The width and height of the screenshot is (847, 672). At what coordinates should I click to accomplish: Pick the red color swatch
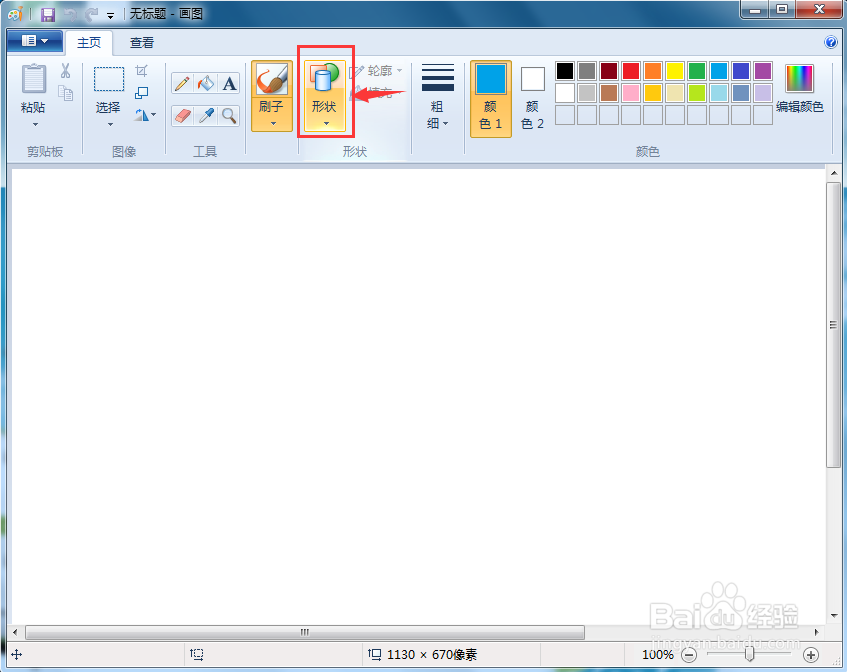631,71
